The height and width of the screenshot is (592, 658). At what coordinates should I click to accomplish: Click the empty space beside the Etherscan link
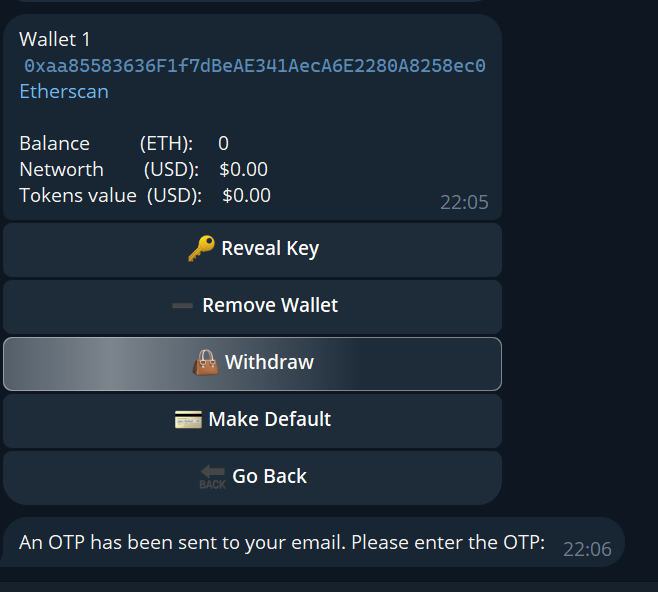click(x=300, y=91)
